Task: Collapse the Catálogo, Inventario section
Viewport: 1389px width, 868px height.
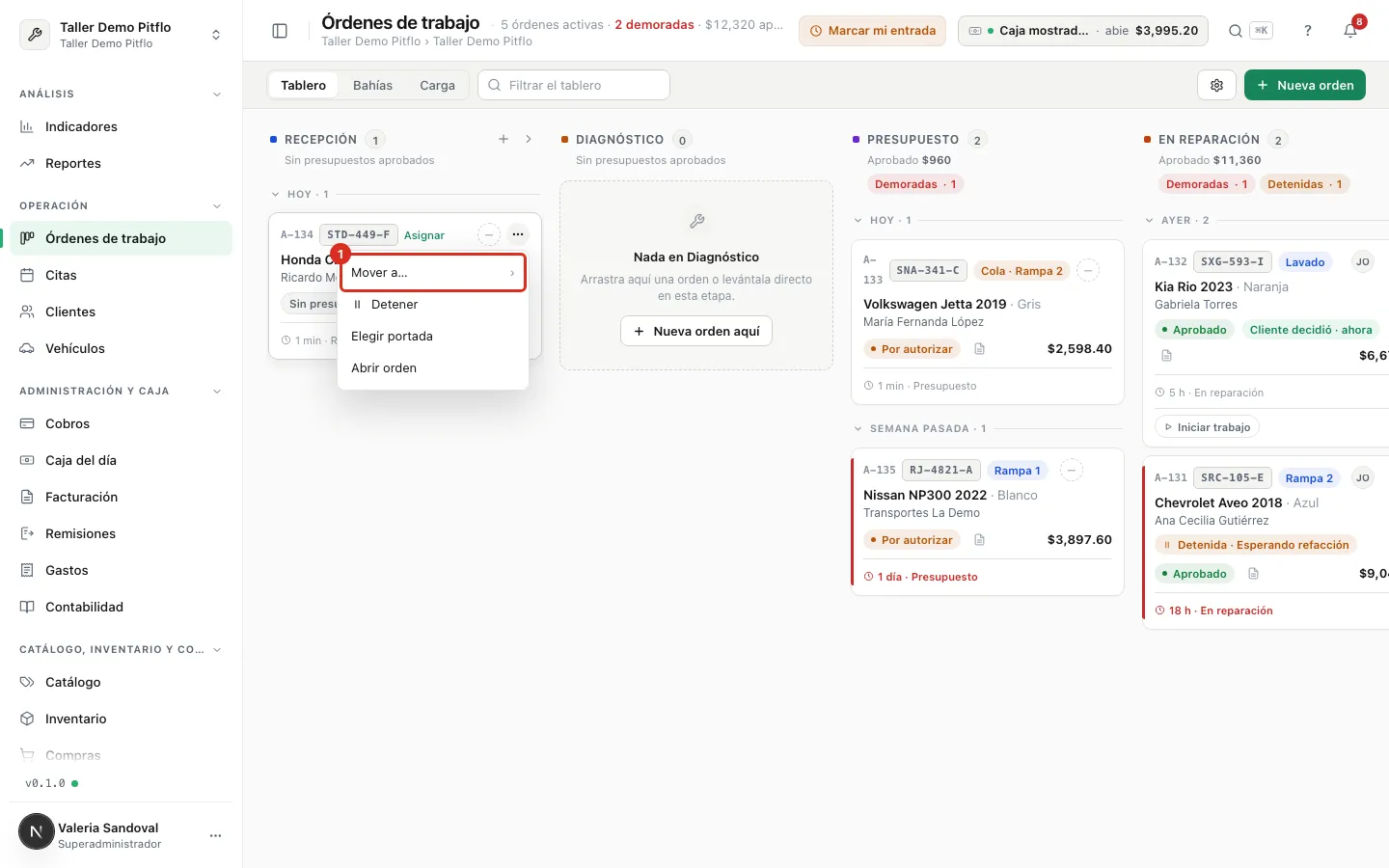Action: (x=217, y=650)
